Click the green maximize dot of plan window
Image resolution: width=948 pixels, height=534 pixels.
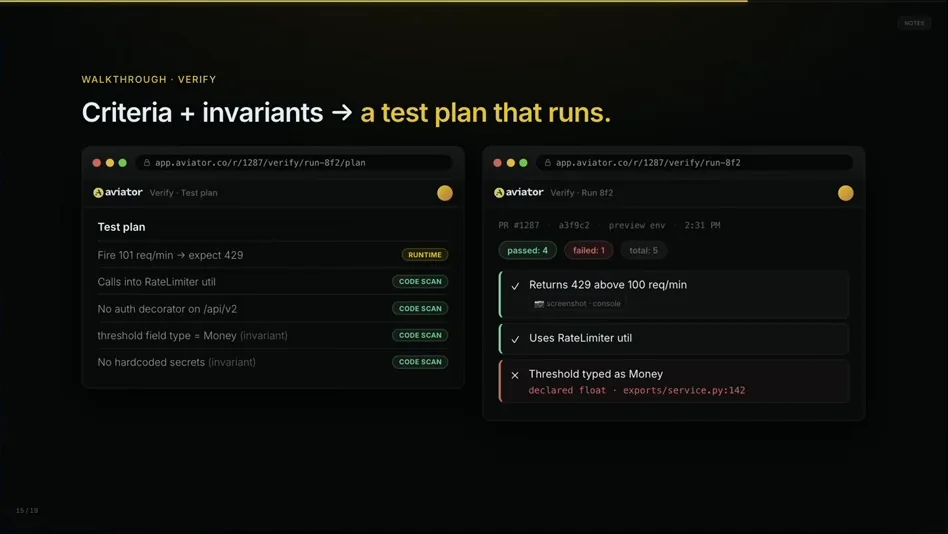click(x=123, y=163)
